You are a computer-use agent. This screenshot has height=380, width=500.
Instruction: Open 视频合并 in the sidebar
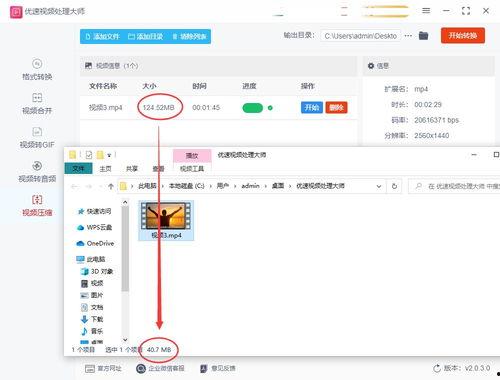[x=37, y=104]
